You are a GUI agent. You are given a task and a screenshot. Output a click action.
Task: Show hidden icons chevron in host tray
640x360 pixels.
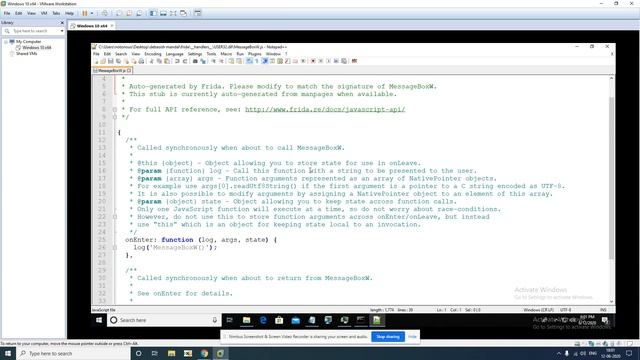(558, 353)
